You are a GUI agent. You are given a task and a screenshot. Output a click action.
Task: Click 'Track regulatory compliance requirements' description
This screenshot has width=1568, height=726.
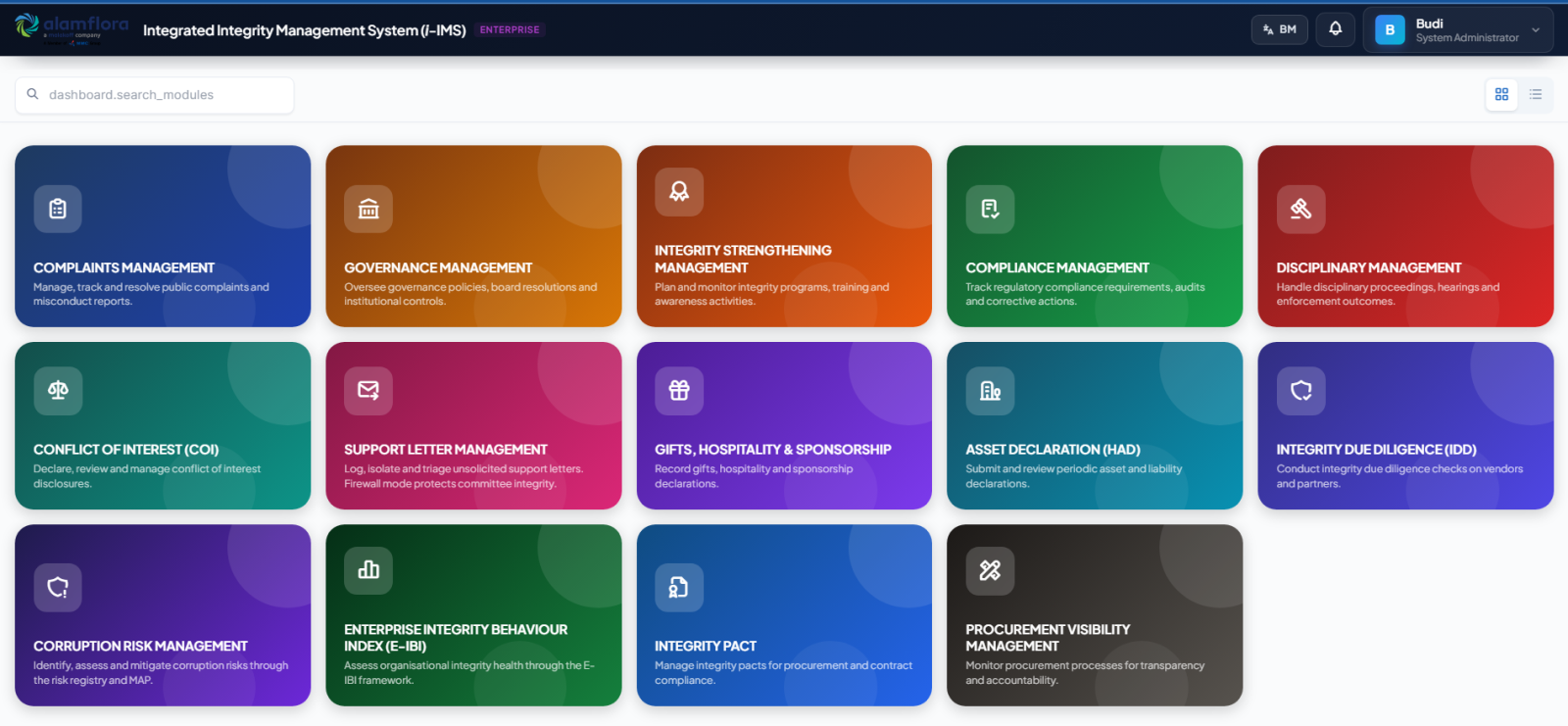1085,294
